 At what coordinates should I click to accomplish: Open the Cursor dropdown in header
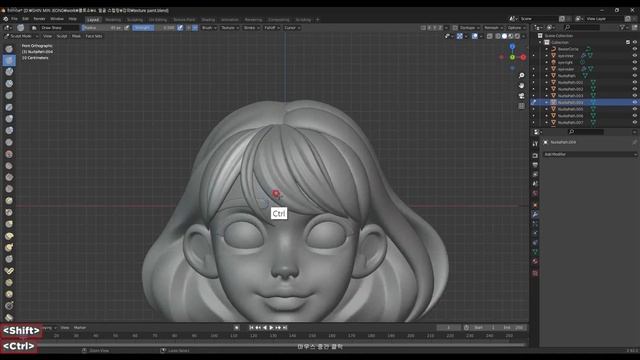click(x=292, y=28)
